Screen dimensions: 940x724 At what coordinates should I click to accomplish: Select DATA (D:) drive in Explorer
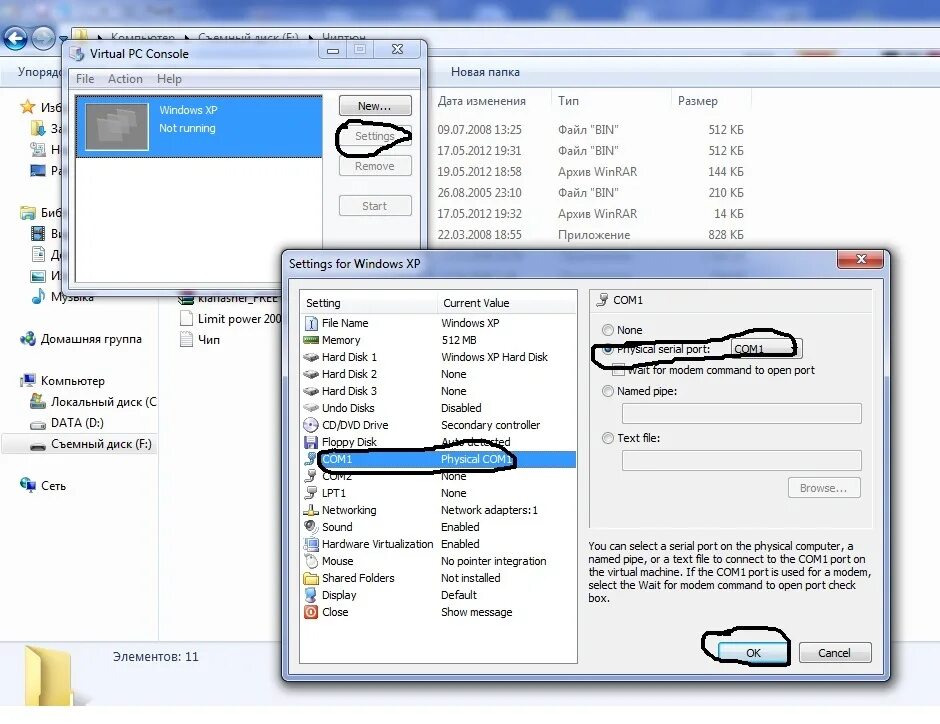[x=77, y=423]
